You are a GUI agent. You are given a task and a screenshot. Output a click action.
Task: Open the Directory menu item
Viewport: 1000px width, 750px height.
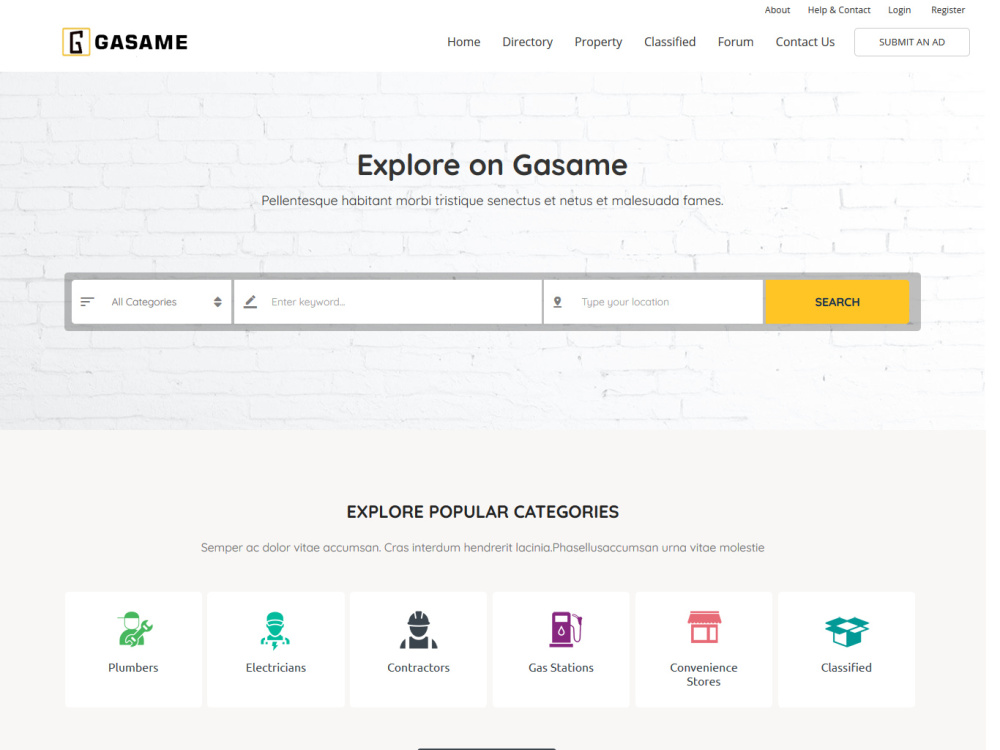click(527, 42)
